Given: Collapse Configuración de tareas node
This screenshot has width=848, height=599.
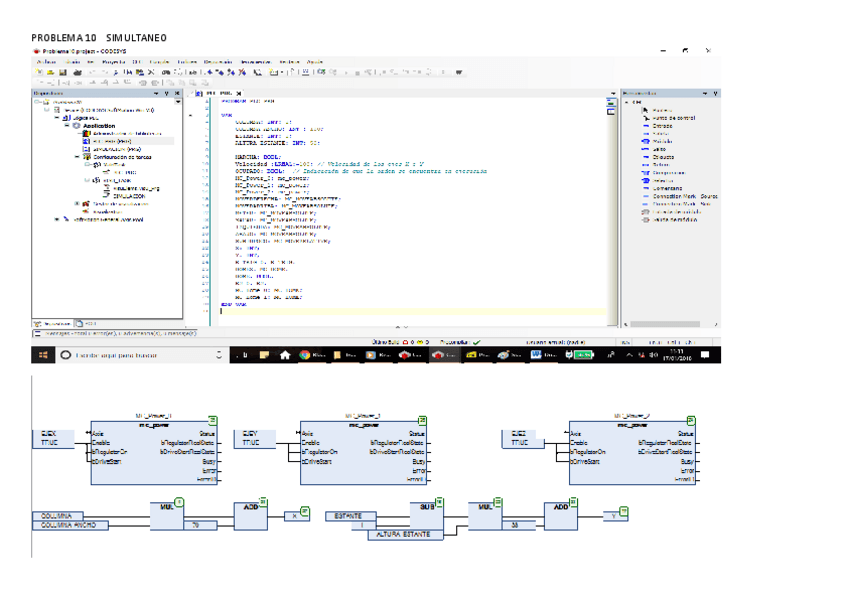Looking at the screenshot, I should 78,156.
